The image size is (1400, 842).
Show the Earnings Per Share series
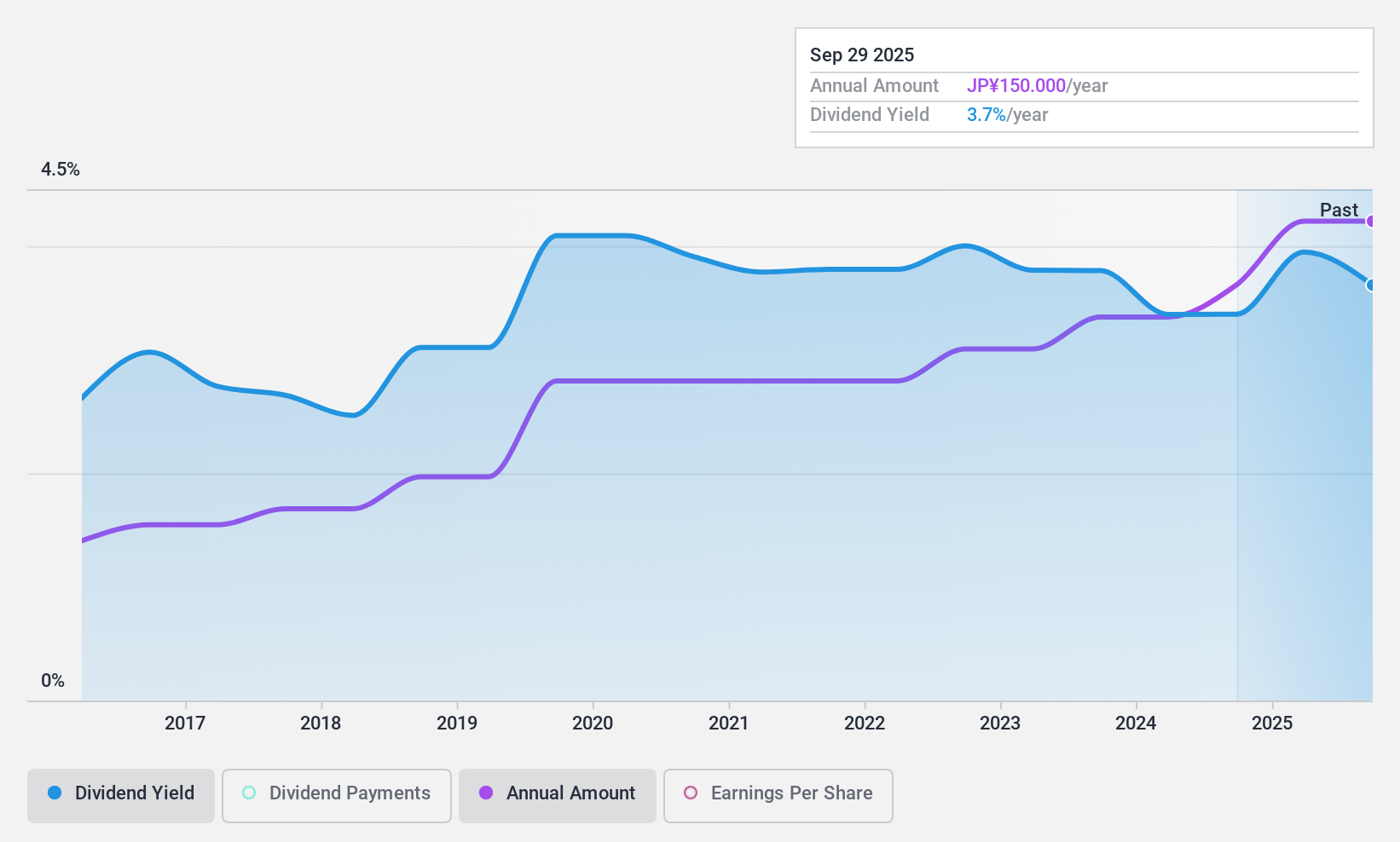coord(777,793)
